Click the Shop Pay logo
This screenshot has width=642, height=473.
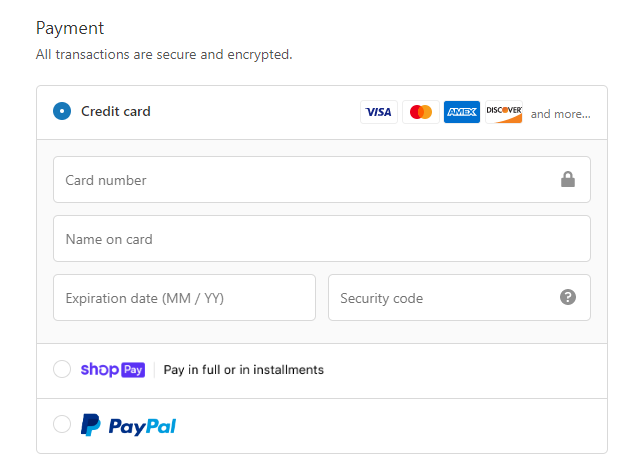click(x=113, y=369)
